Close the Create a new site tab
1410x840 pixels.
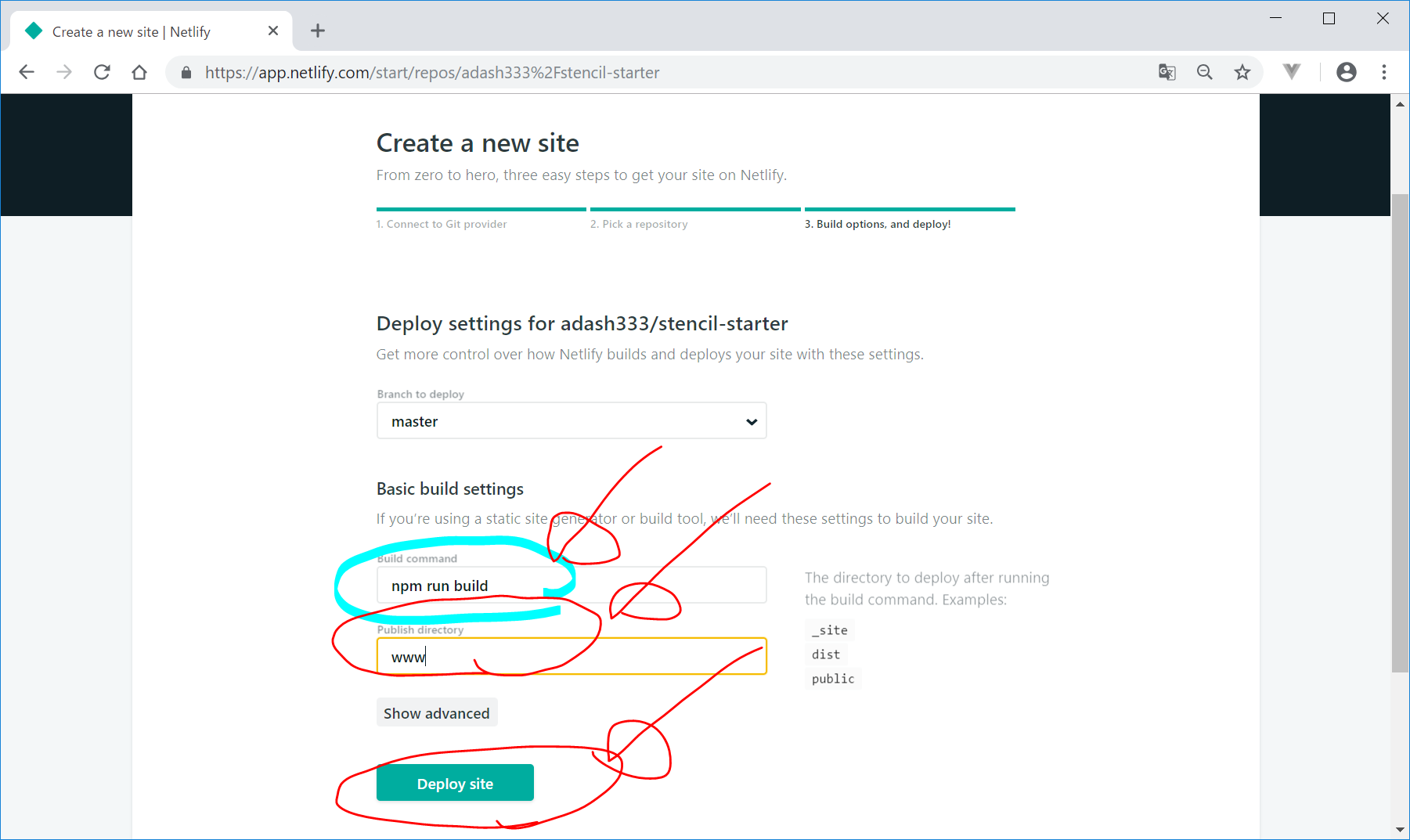[273, 31]
